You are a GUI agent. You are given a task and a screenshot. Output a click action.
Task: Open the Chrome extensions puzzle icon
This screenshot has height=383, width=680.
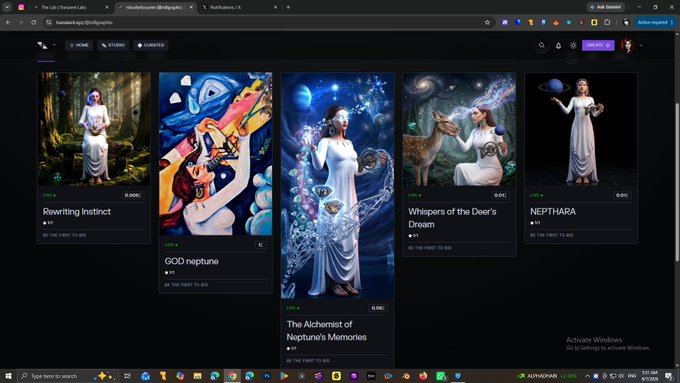(x=607, y=22)
